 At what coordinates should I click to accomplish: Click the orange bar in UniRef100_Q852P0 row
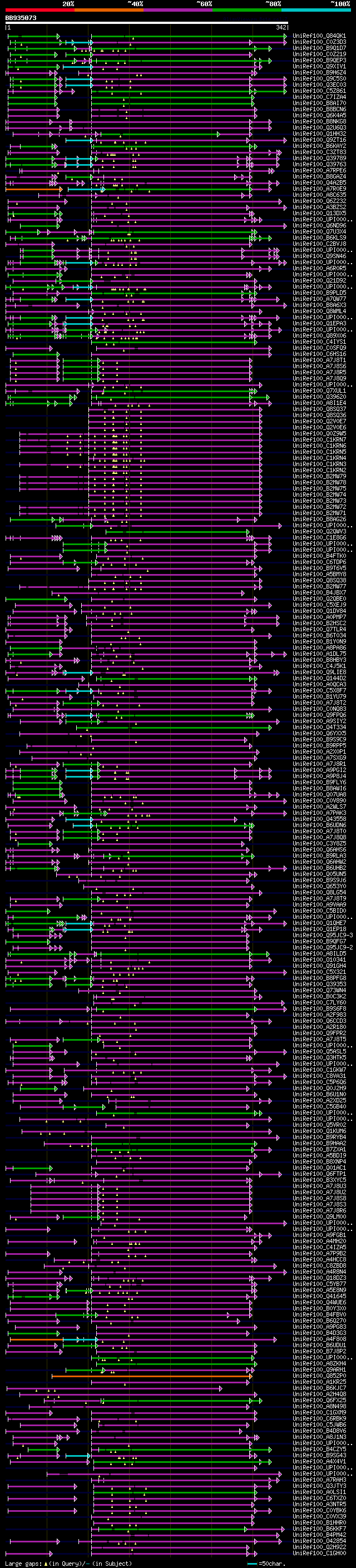click(x=151, y=1376)
